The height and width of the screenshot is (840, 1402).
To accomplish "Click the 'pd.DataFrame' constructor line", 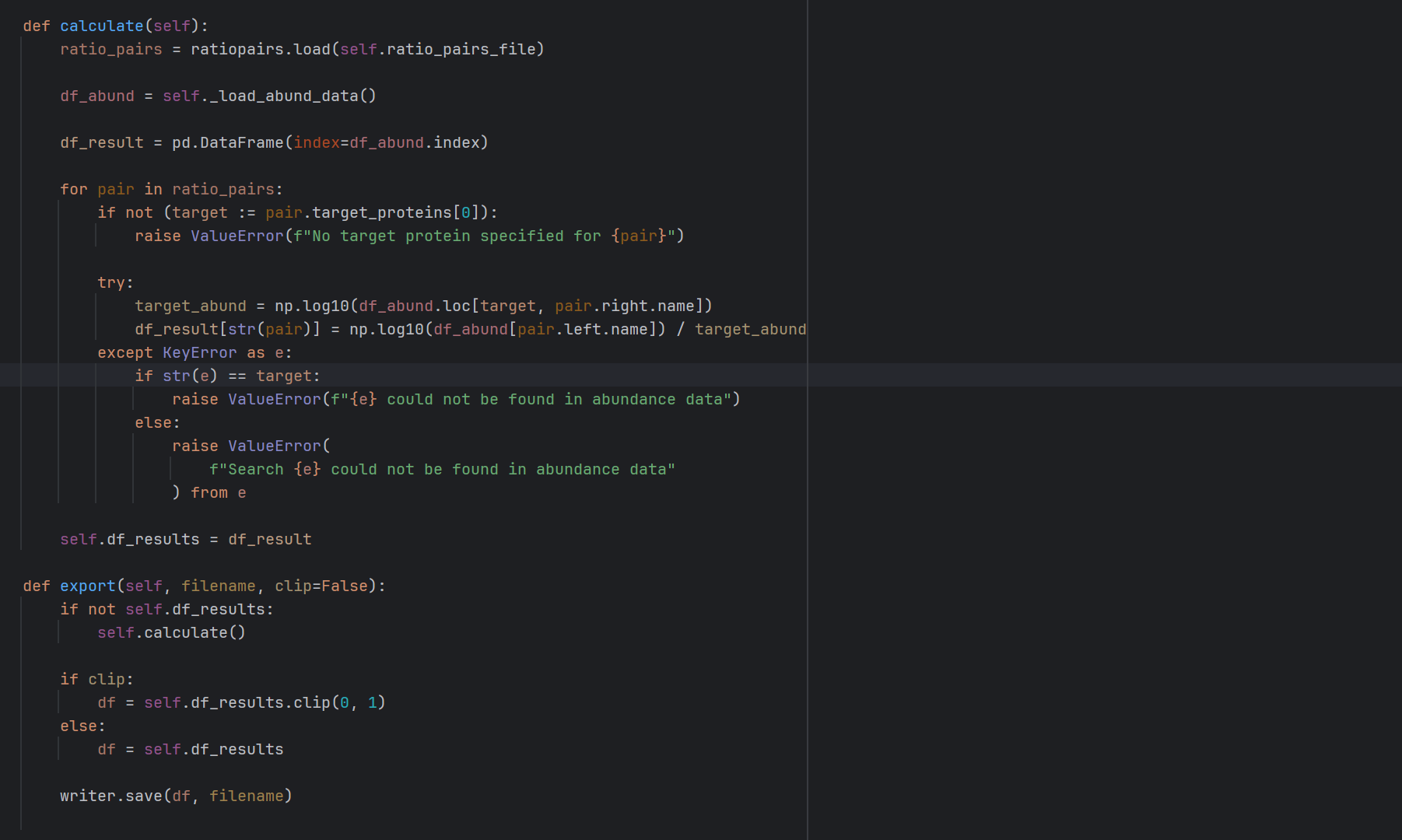I will pos(275,142).
